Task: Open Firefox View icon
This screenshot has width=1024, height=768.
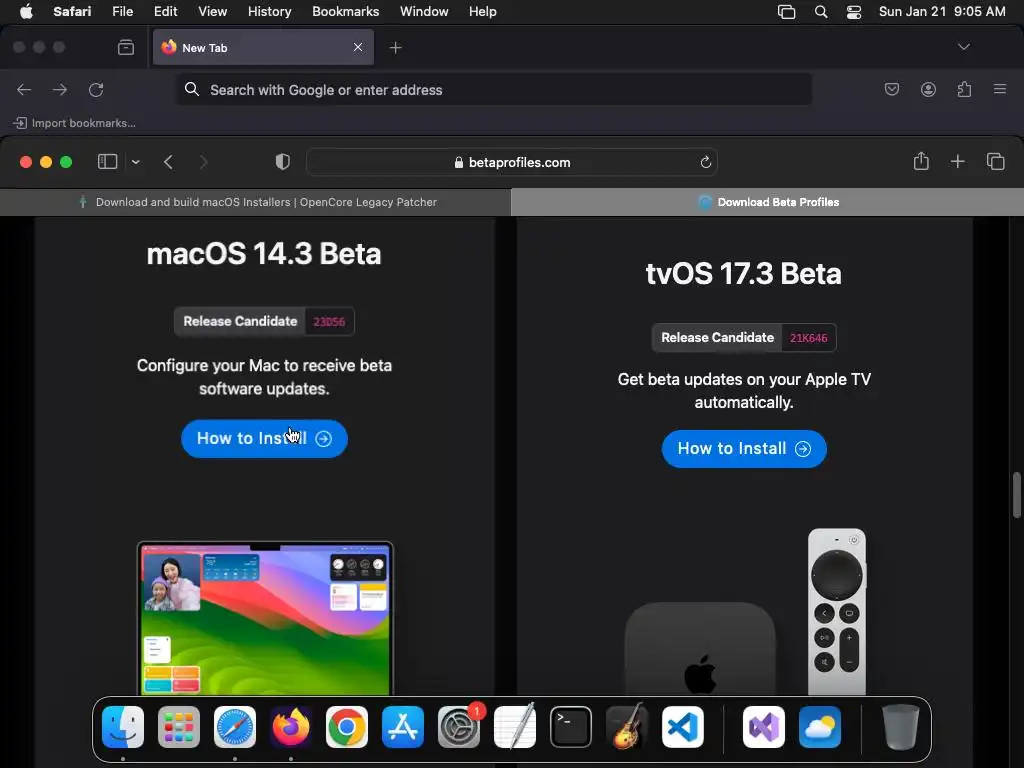Action: click(x=126, y=47)
